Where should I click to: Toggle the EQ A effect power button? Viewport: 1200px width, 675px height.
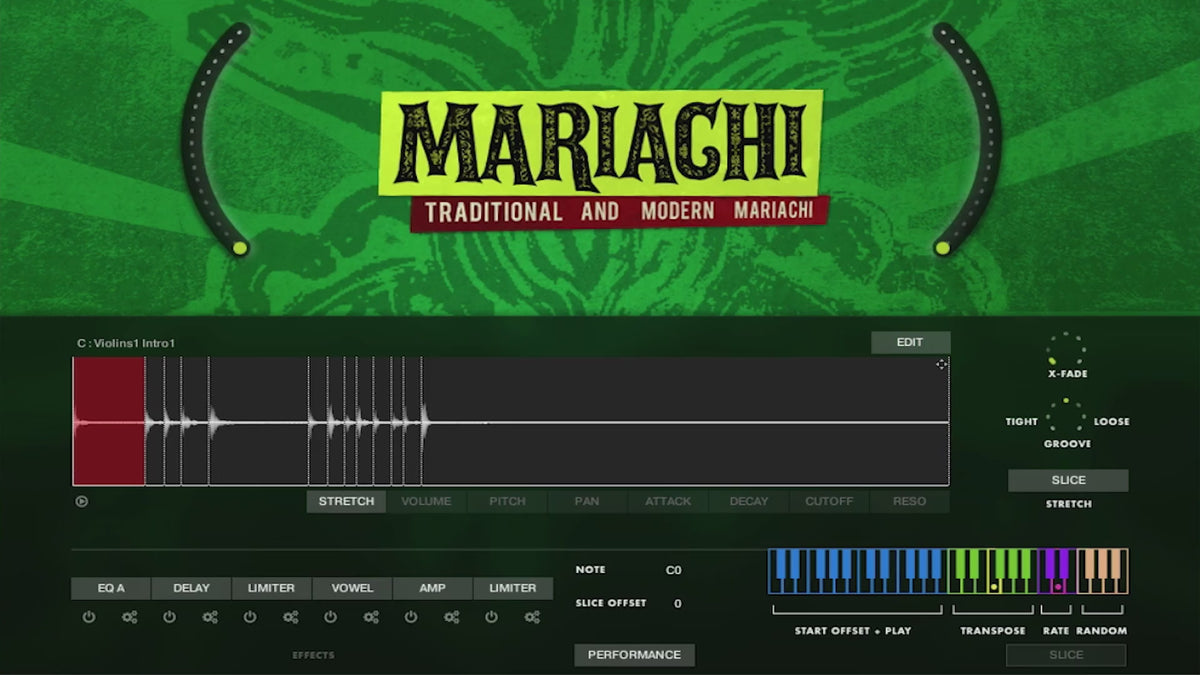[x=89, y=618]
